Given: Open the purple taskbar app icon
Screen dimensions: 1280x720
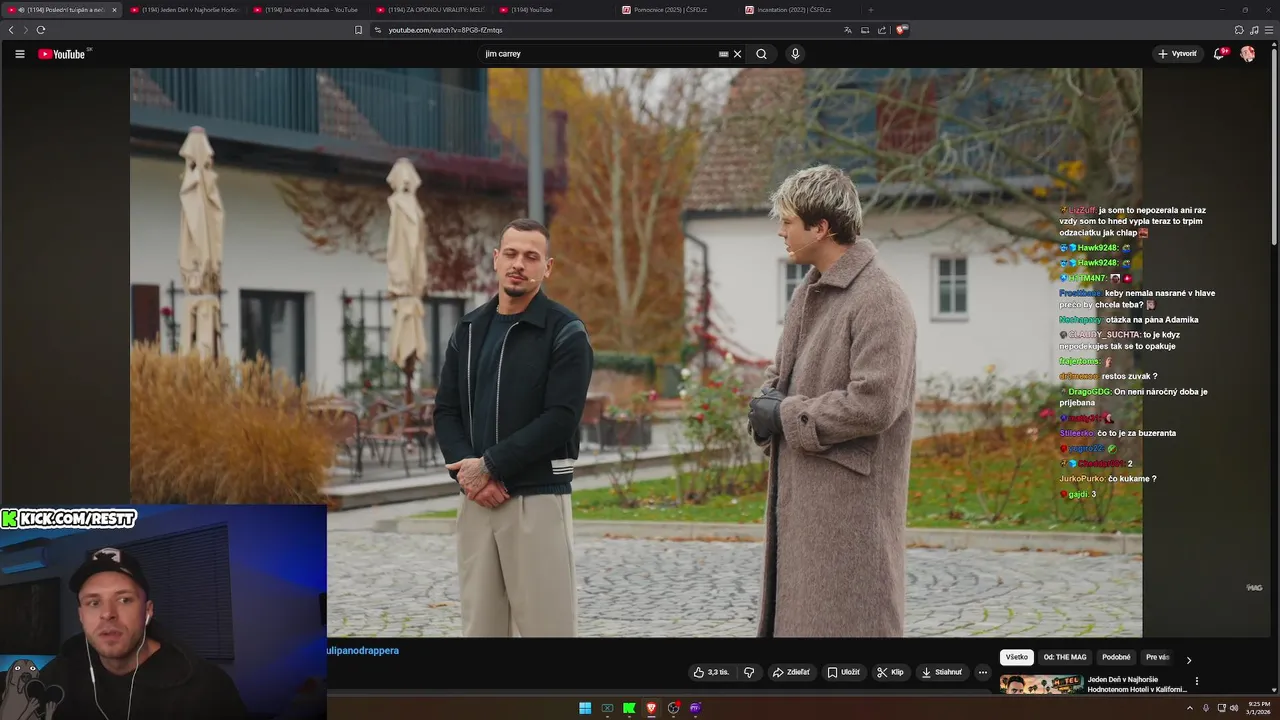Looking at the screenshot, I should (695, 708).
